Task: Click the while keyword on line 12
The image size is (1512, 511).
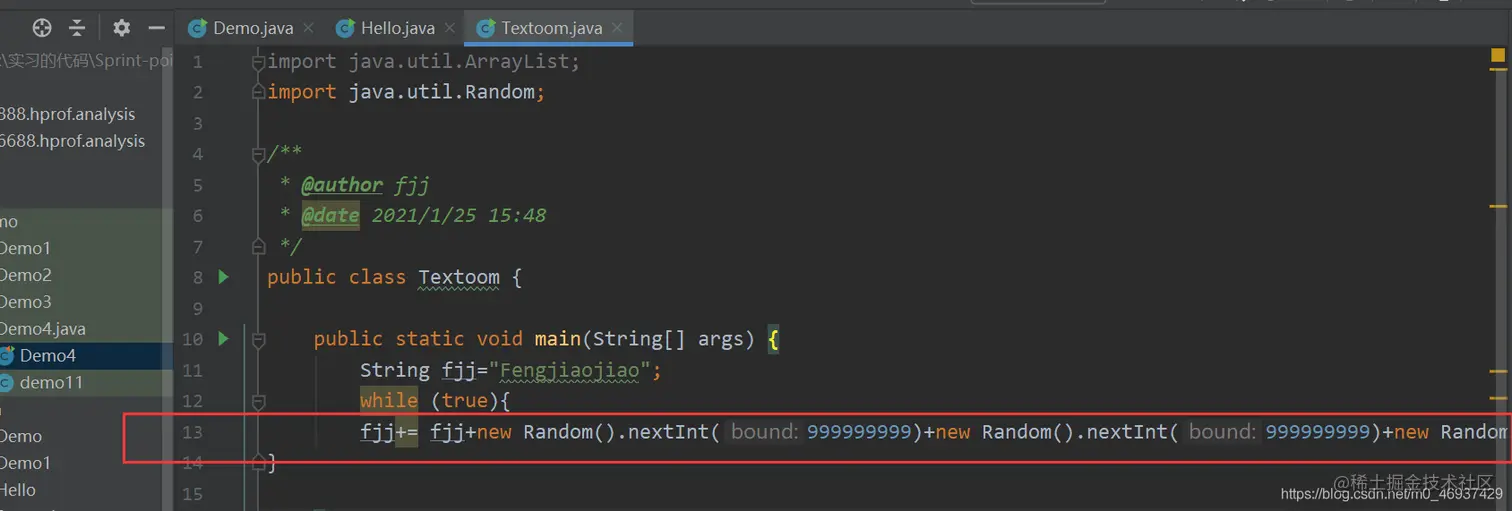Action: pos(389,401)
